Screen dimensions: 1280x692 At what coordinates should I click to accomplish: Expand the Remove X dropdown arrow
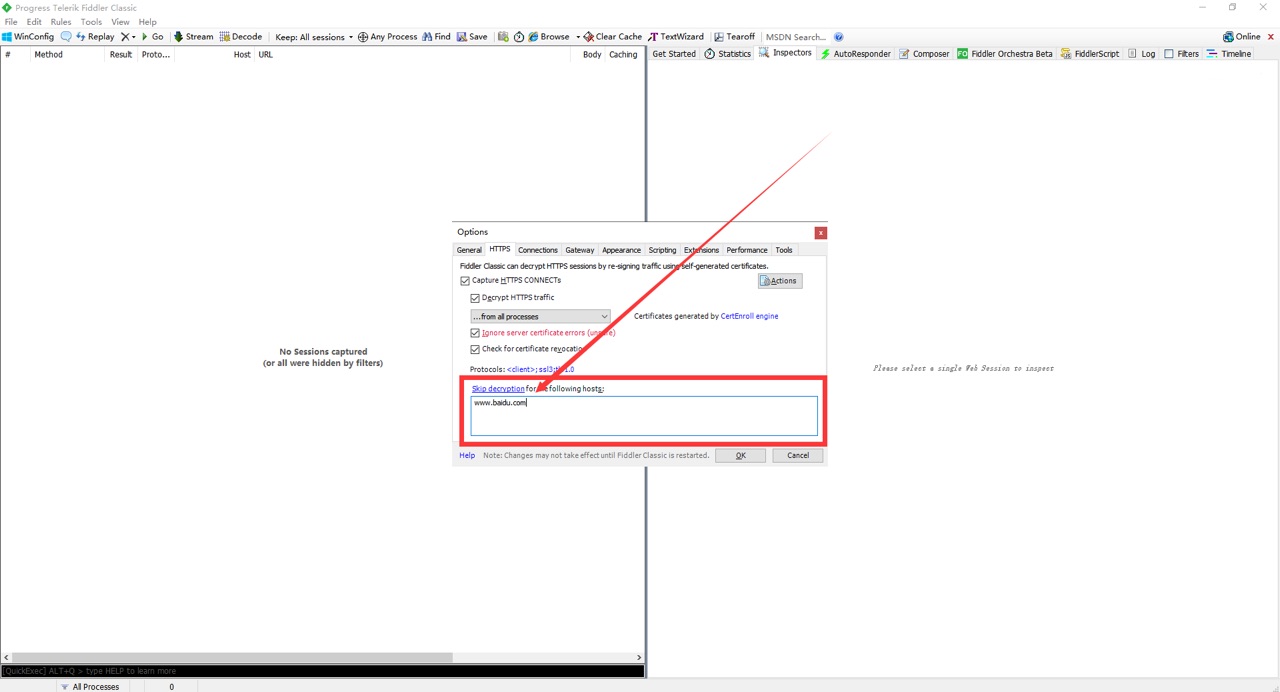134,37
